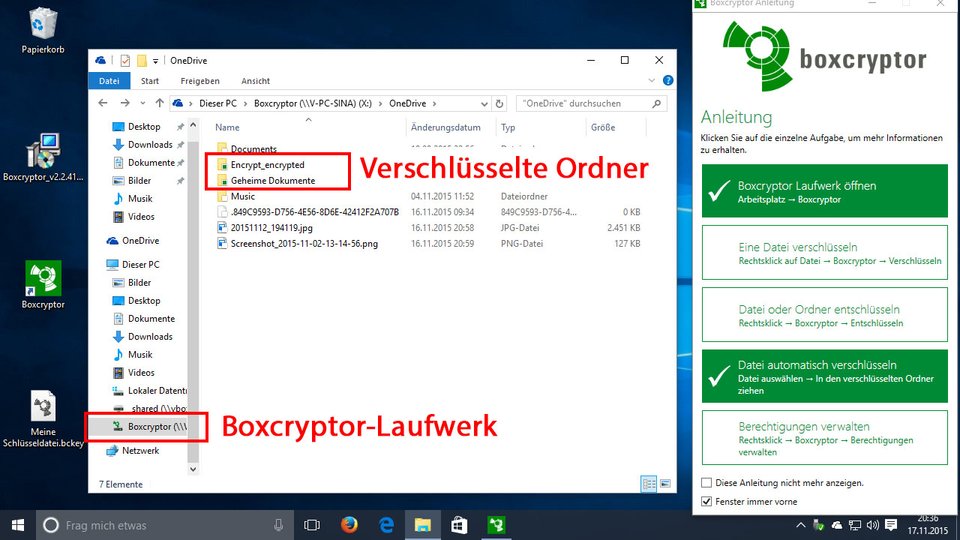The height and width of the screenshot is (540, 960).
Task: Click new folder icon in Explorer title bar
Action: [141, 61]
